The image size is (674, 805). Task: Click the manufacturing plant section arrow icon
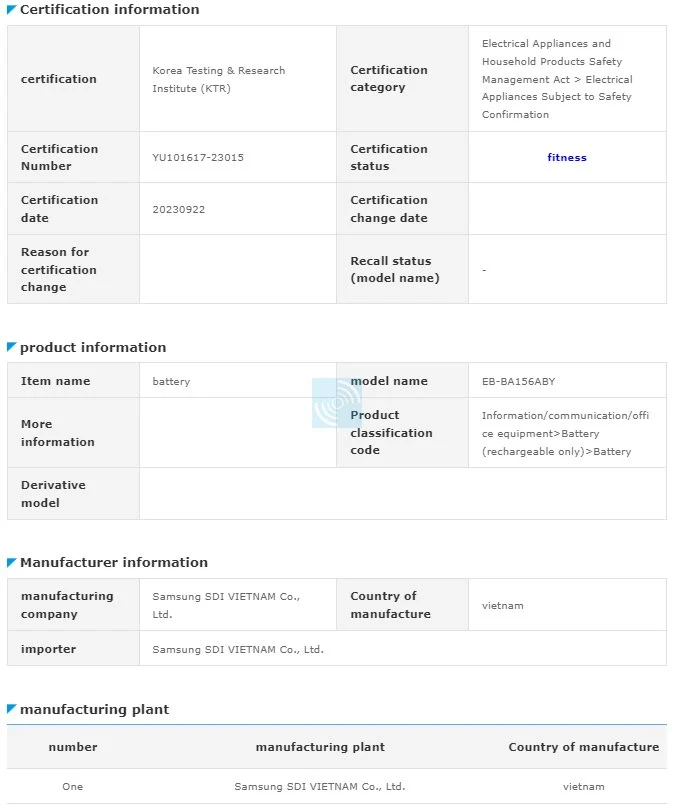pyautogui.click(x=11, y=709)
